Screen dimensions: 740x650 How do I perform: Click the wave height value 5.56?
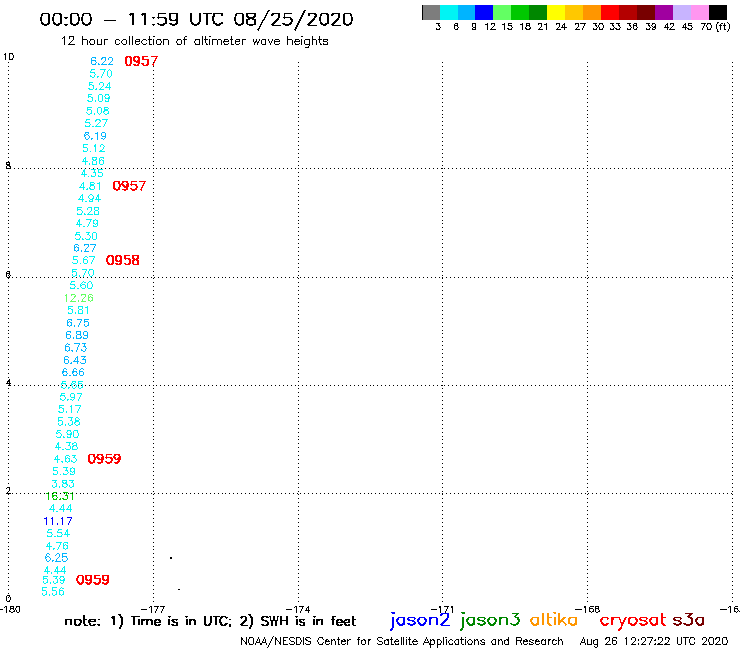tap(53, 592)
